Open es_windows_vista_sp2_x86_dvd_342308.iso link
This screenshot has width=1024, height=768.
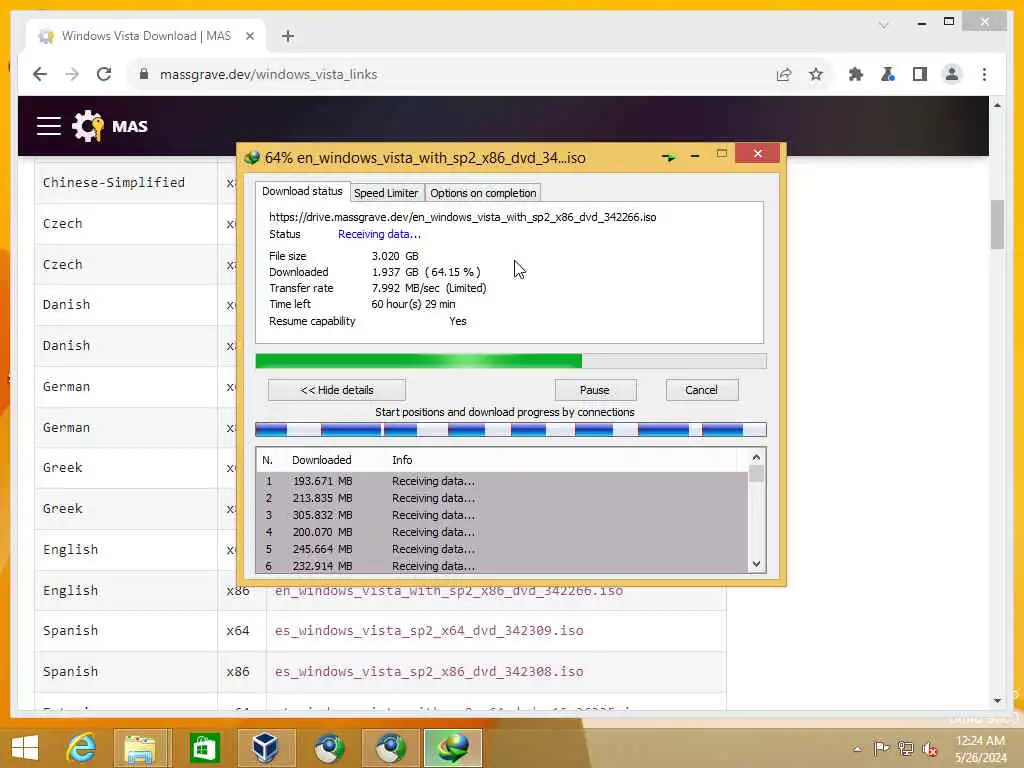point(429,671)
